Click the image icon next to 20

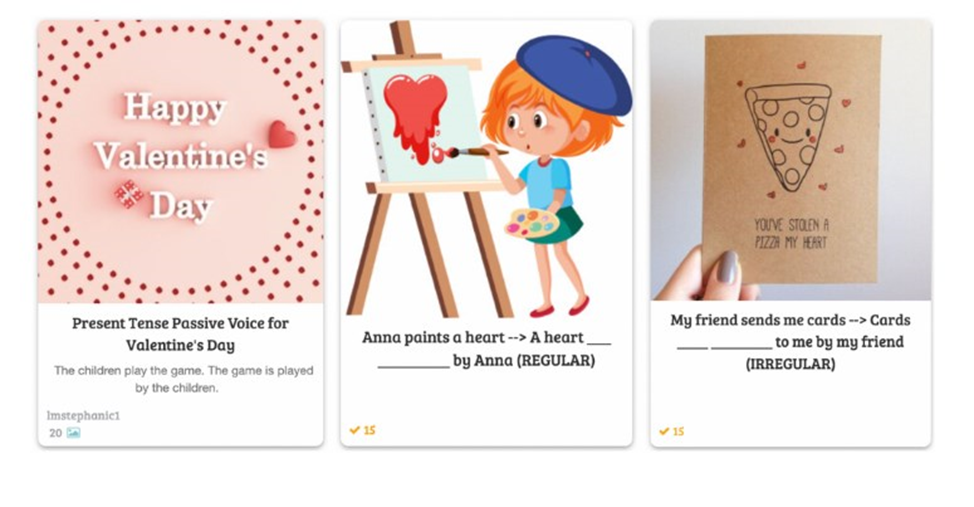pyautogui.click(x=73, y=433)
